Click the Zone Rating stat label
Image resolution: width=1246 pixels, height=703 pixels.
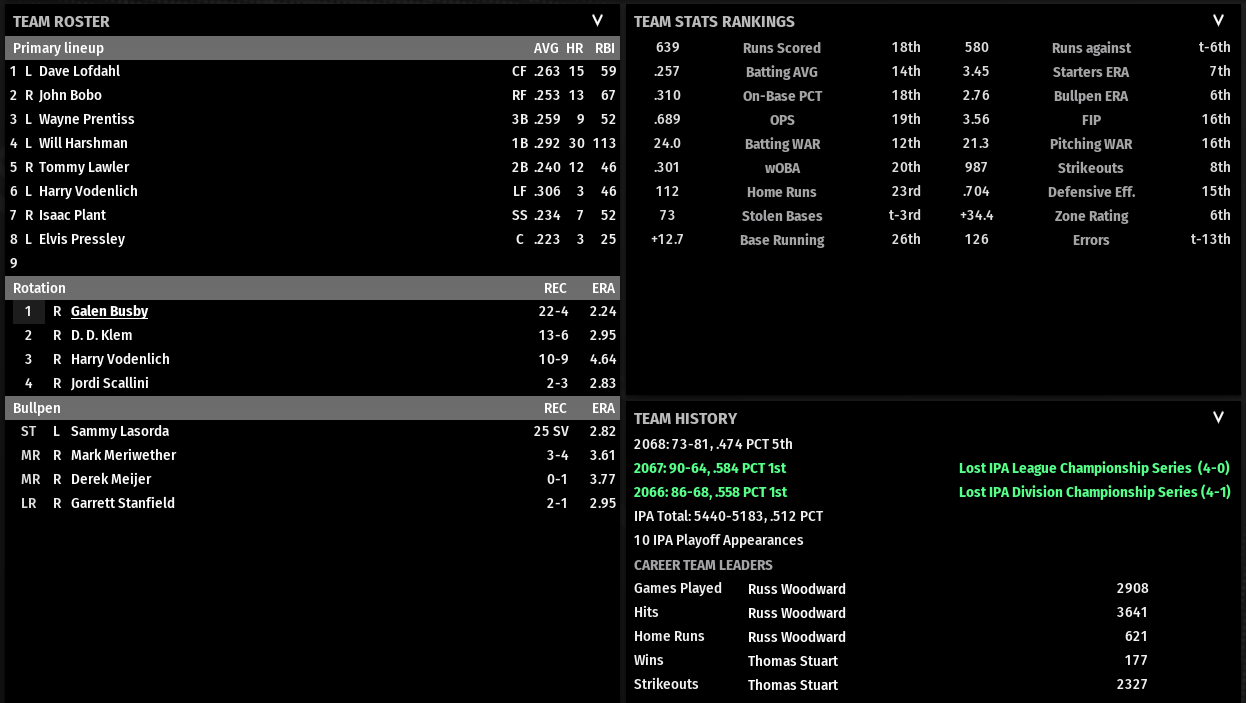coord(1091,216)
